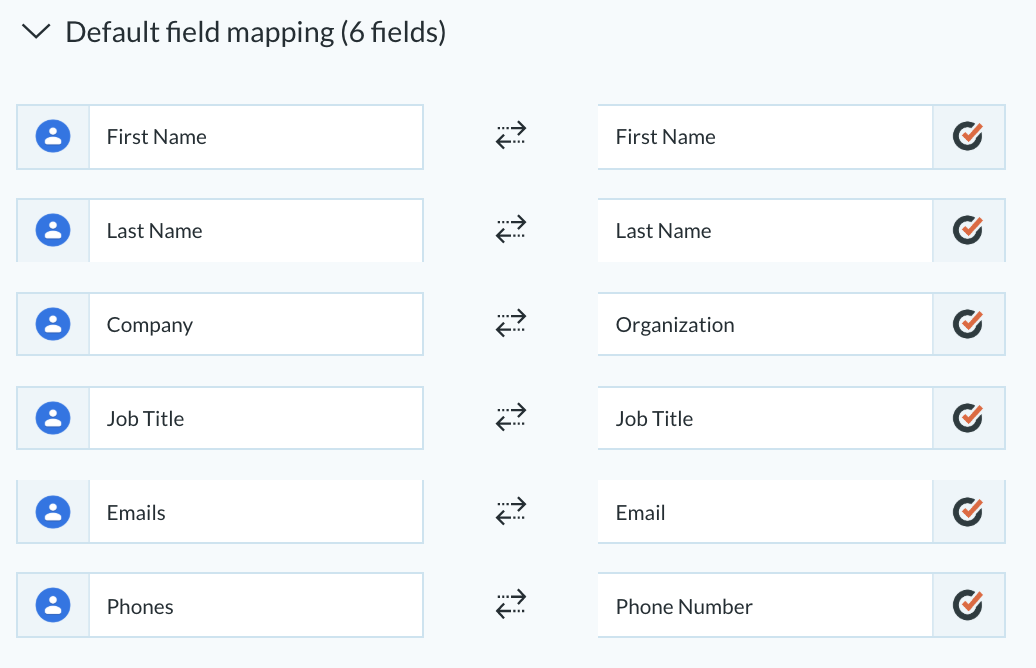Screen dimensions: 1036x668
Task: Select the Phone Number destination field
Action: click(x=765, y=605)
